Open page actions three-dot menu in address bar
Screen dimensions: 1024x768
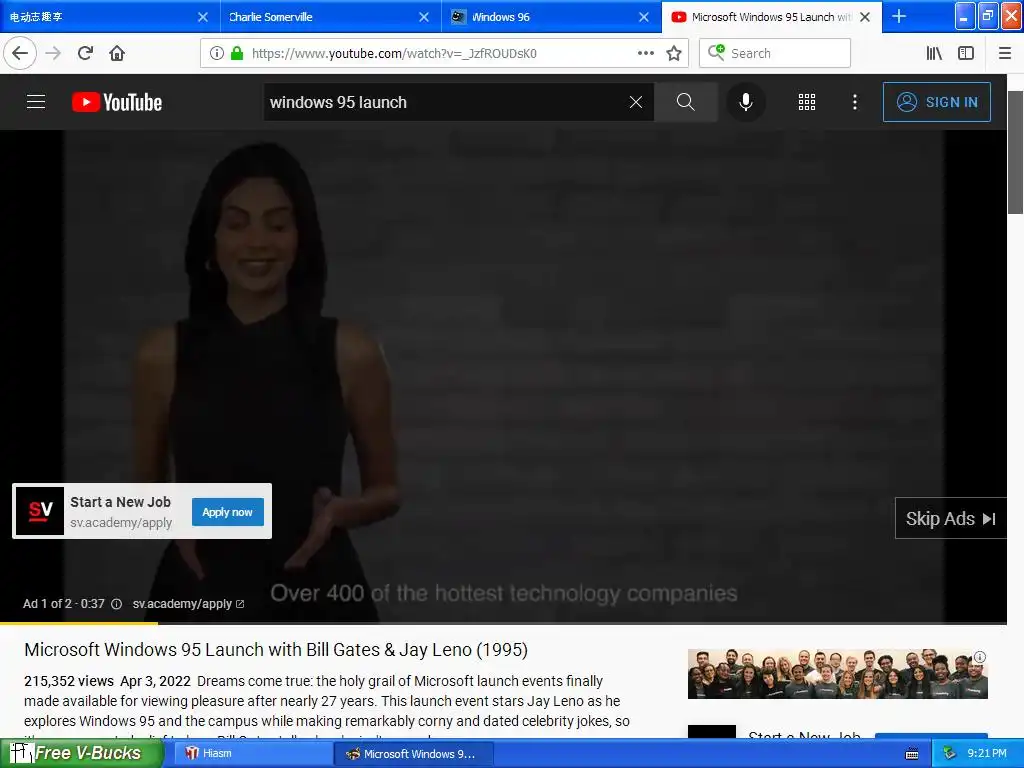646,54
